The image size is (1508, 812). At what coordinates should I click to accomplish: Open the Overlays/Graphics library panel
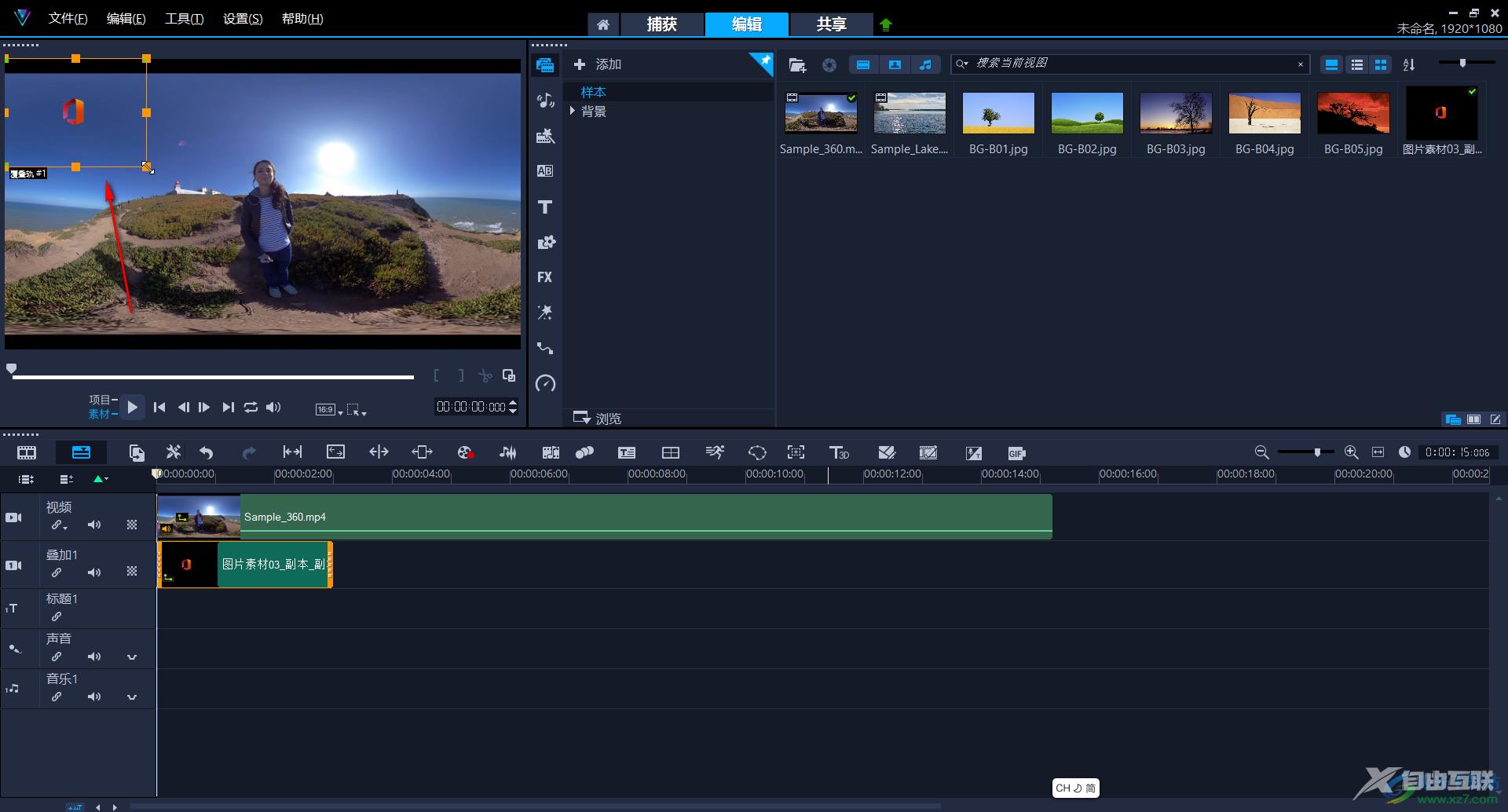click(x=545, y=242)
